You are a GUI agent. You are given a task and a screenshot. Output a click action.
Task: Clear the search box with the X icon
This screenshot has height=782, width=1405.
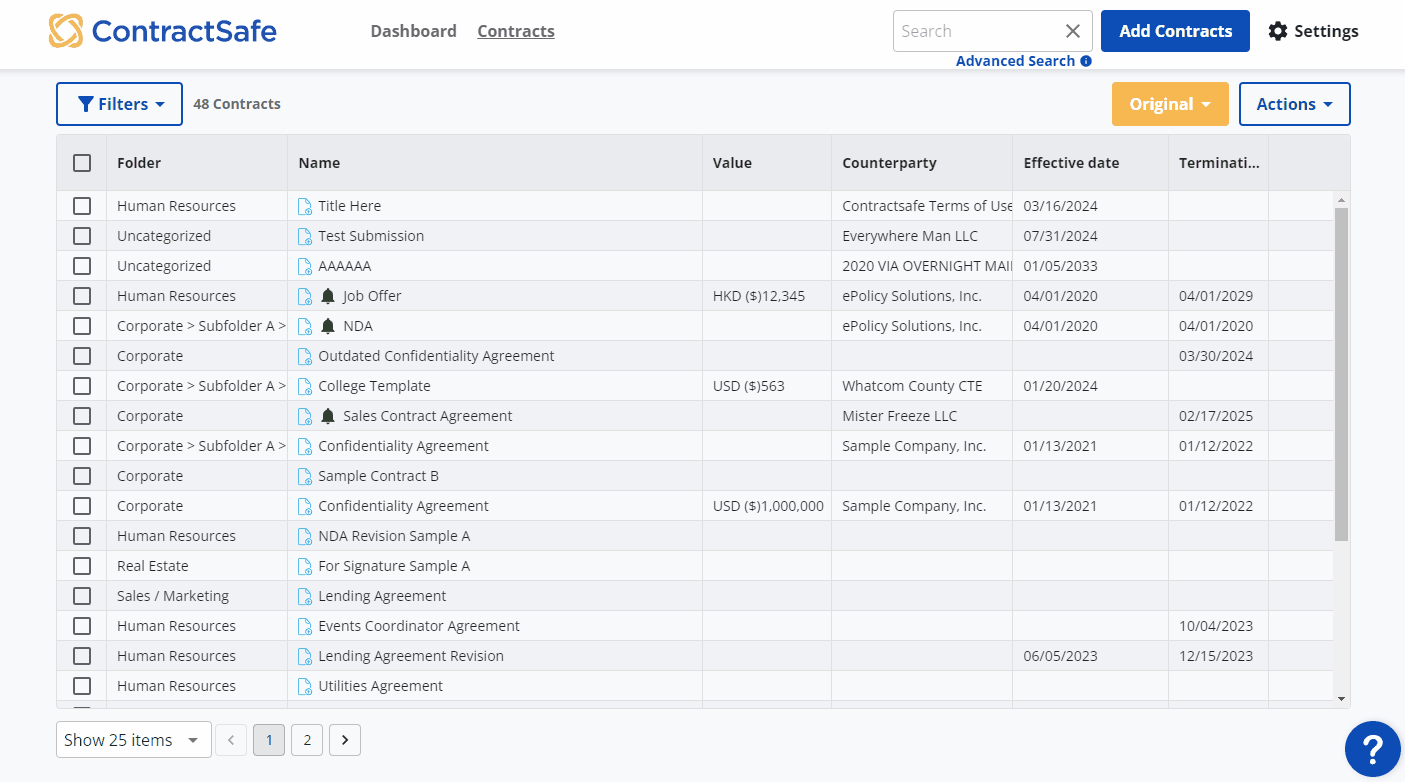point(1073,31)
